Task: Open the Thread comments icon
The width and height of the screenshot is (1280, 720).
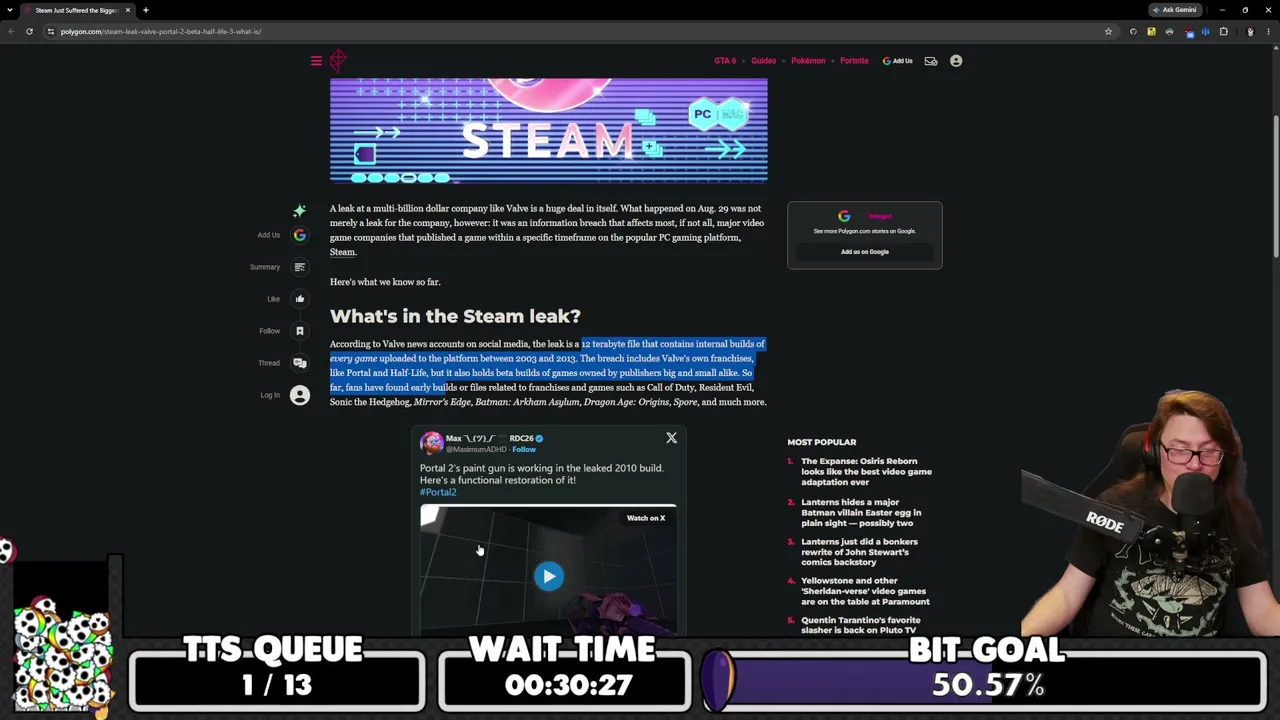Action: 299,363
